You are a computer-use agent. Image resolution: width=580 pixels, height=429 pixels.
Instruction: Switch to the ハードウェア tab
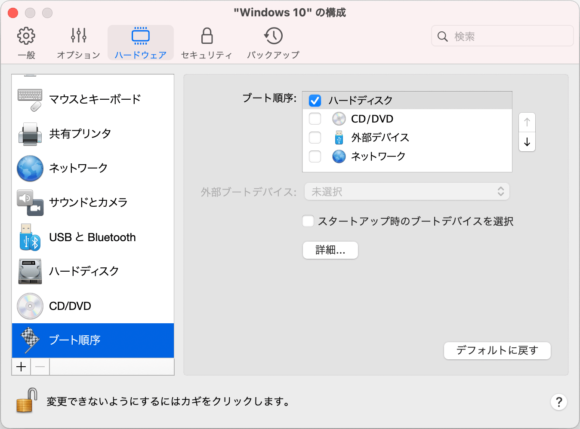coord(141,43)
